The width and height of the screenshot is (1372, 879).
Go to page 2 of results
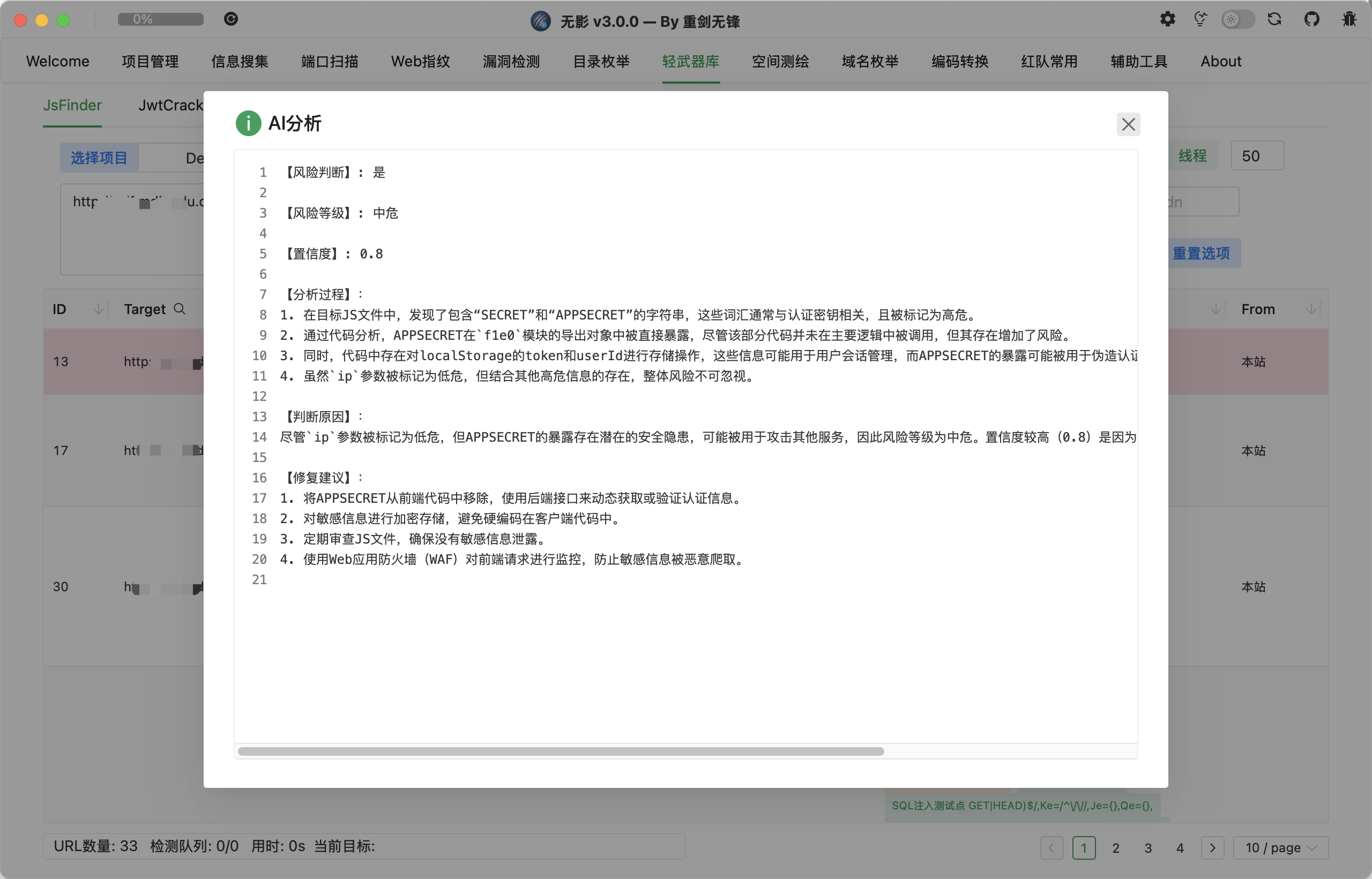tap(1116, 847)
